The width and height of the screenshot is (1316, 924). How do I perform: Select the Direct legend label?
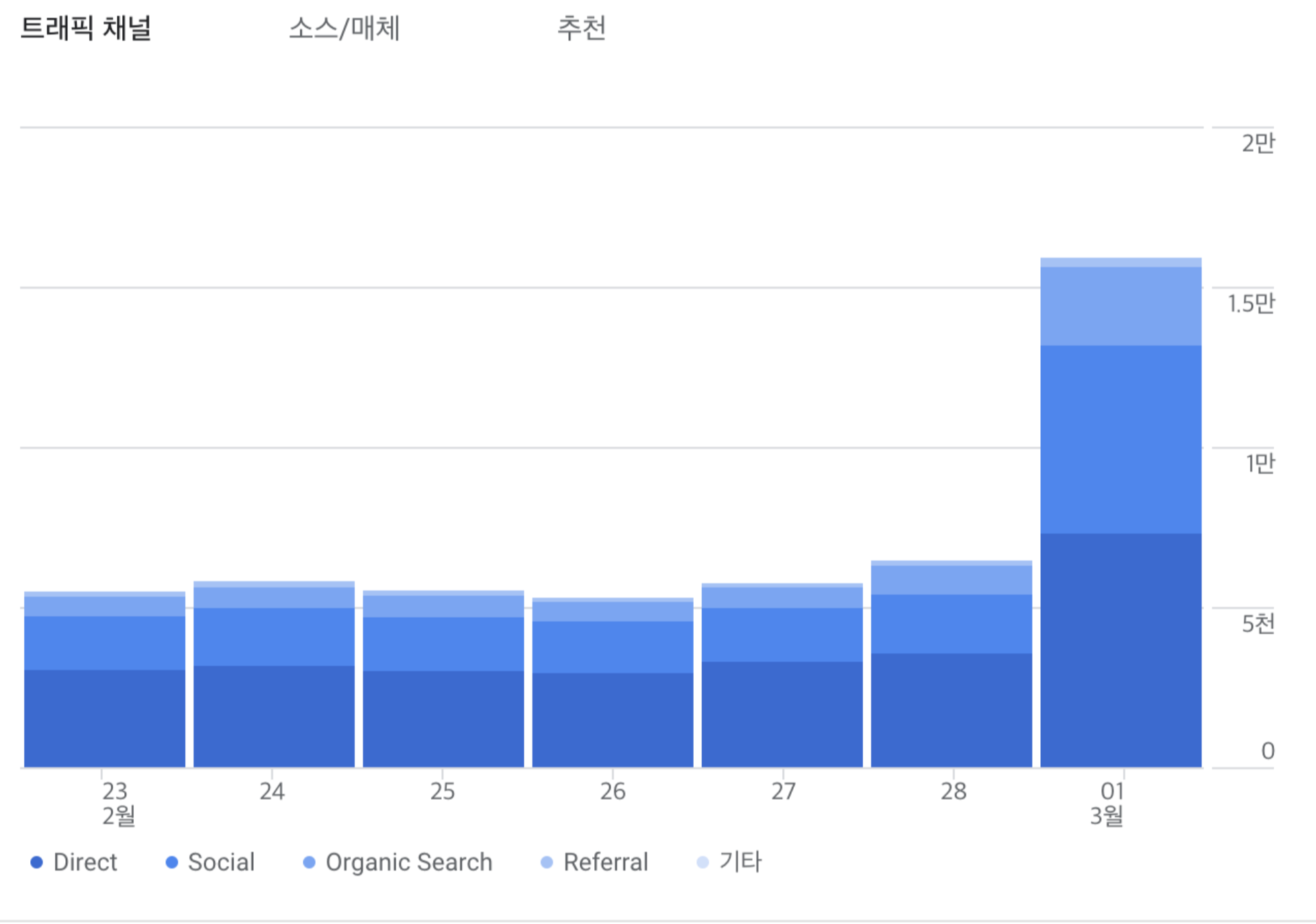85,862
